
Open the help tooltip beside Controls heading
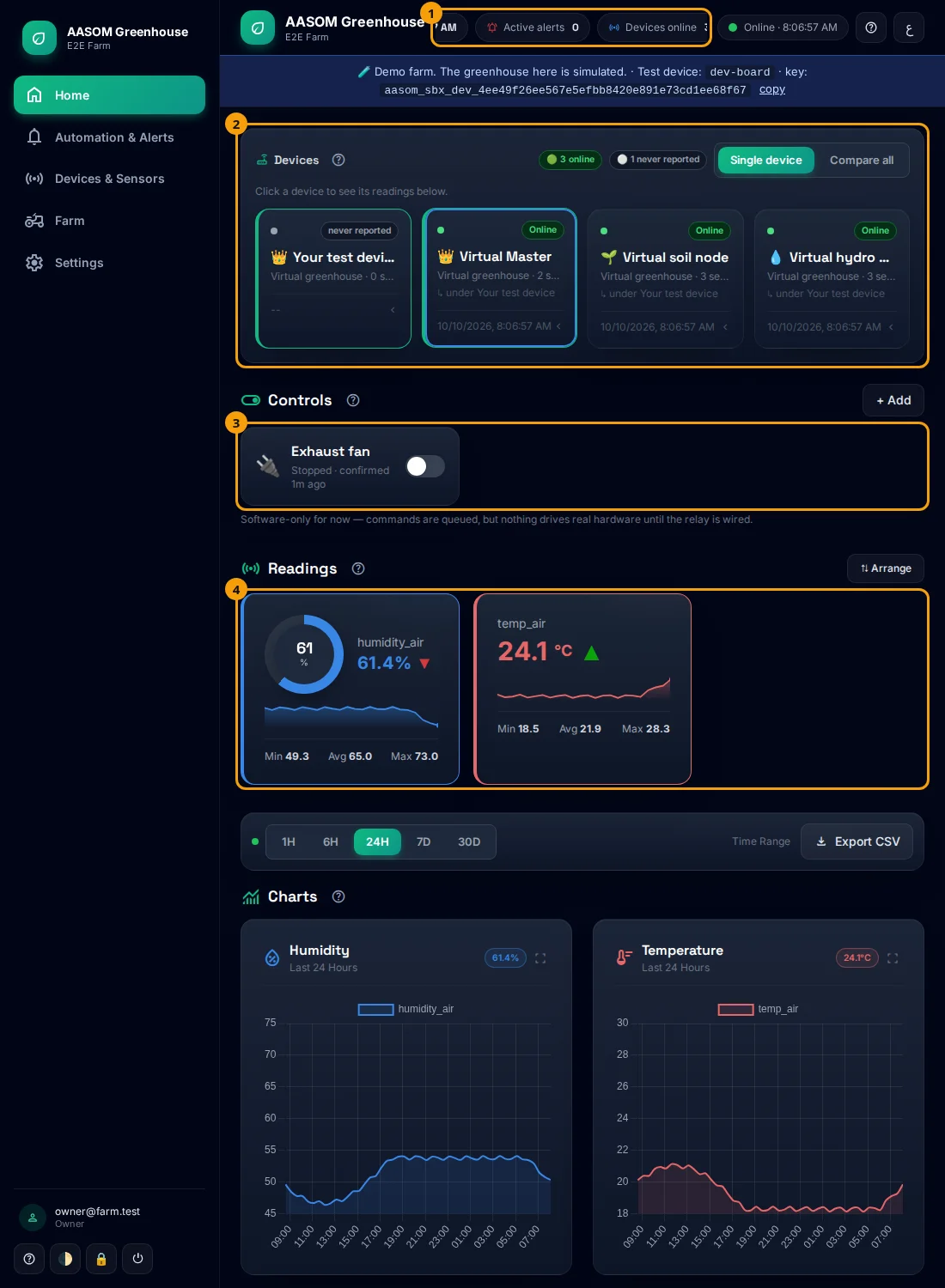pyautogui.click(x=353, y=400)
